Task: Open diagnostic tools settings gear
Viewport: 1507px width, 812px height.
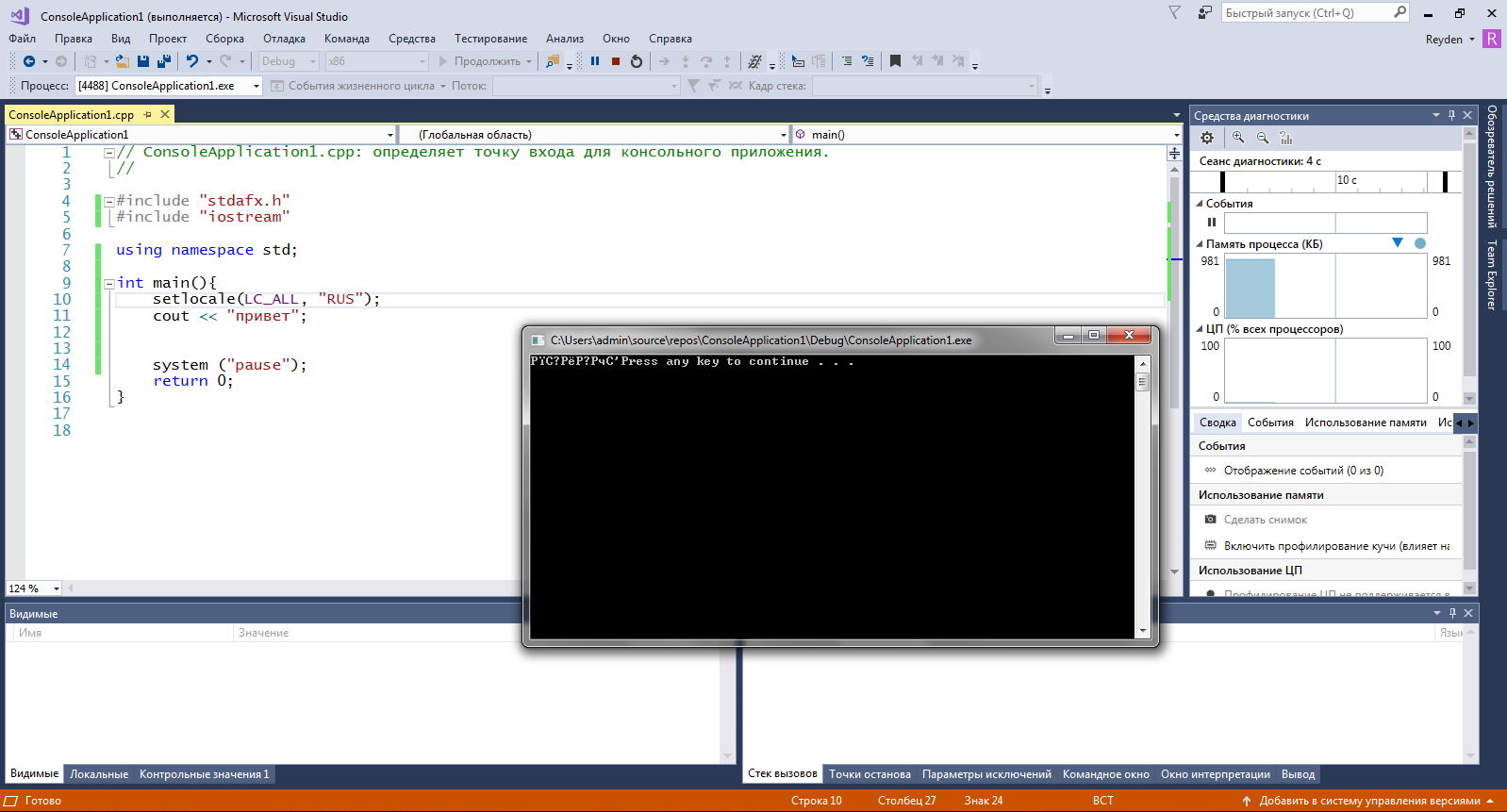Action: click(x=1207, y=138)
